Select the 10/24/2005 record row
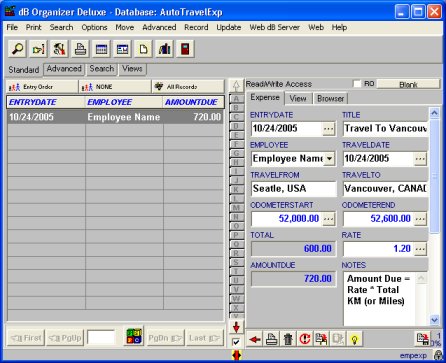Image resolution: width=446 pixels, height=363 pixels. [x=115, y=117]
